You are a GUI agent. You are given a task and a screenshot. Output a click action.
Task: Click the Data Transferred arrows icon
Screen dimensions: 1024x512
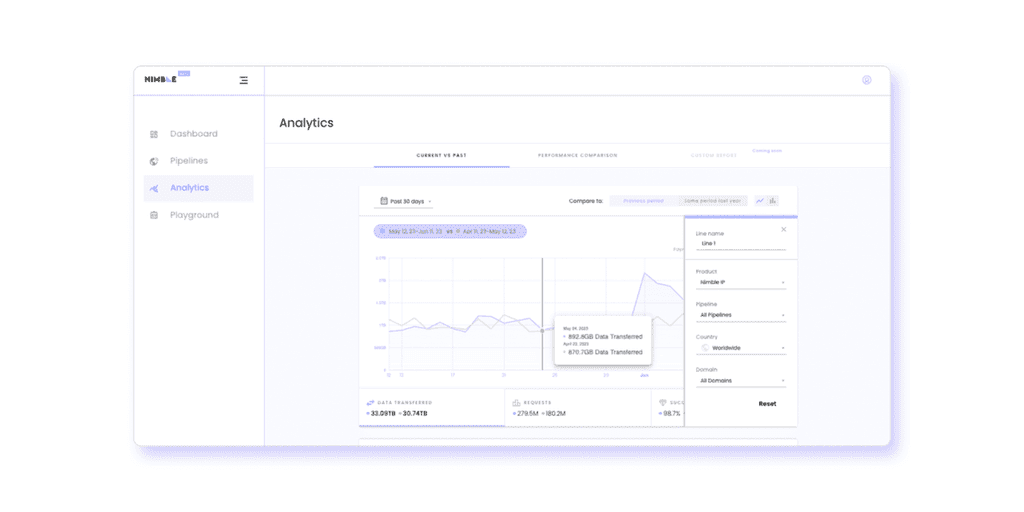point(370,403)
